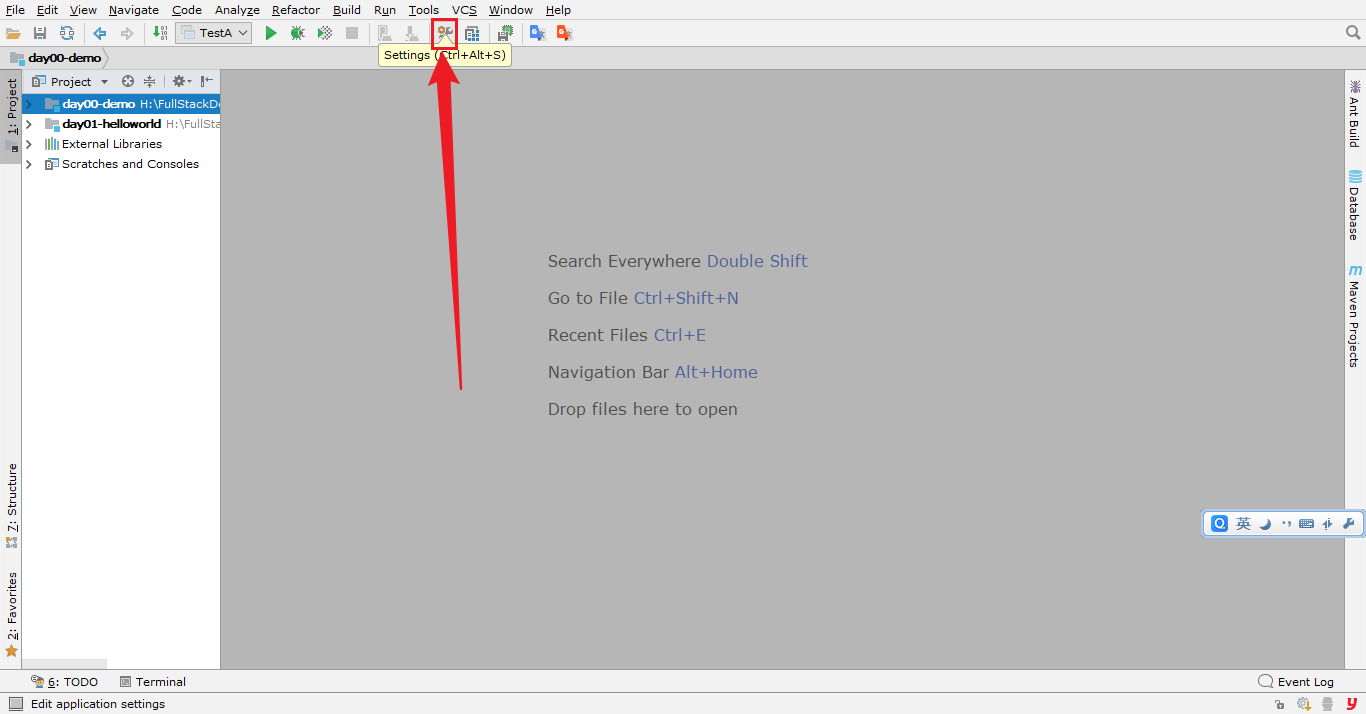Image resolution: width=1366 pixels, height=714 pixels.
Task: Open the Terminal tool window
Action: (153, 682)
